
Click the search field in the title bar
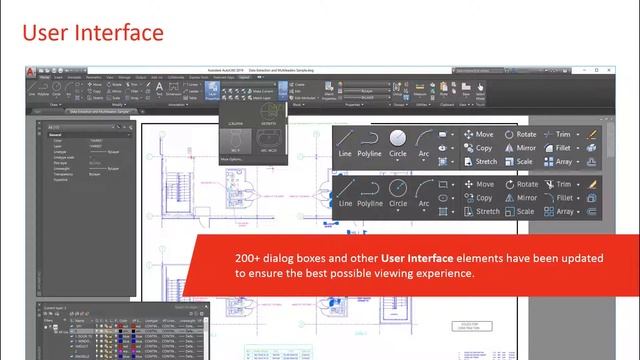[x=479, y=71]
